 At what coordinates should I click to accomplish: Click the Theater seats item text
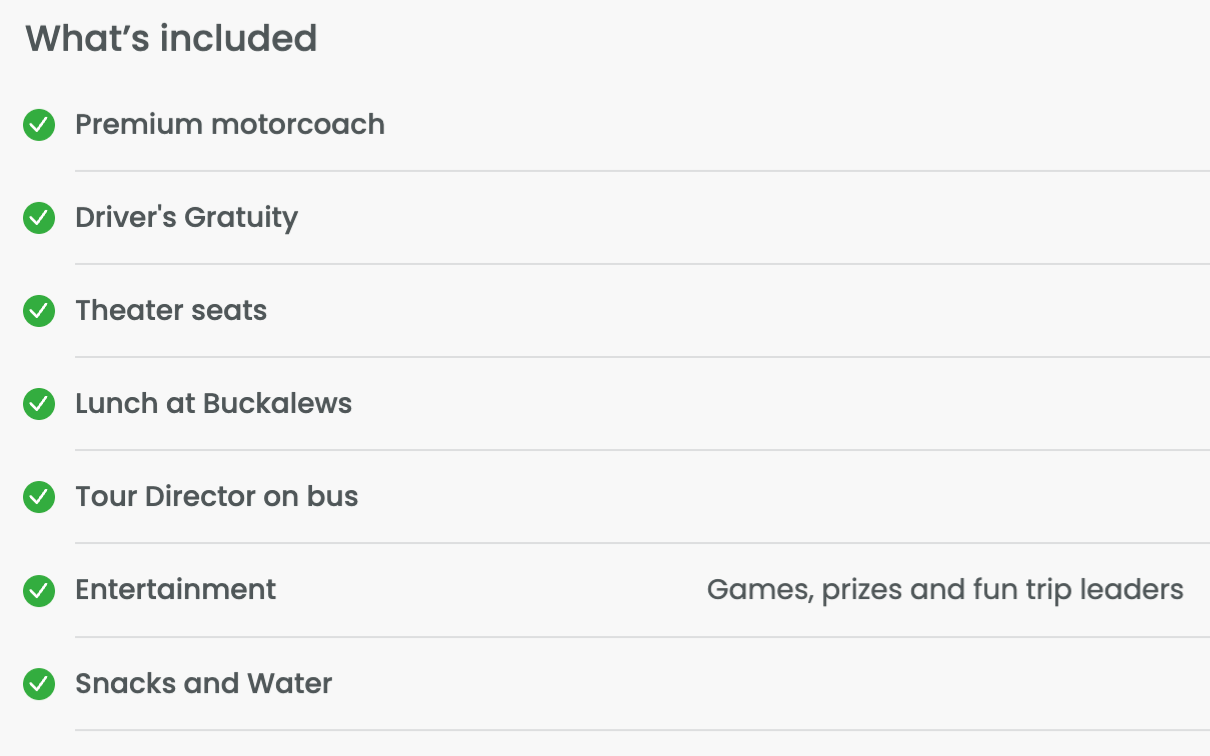pos(171,311)
